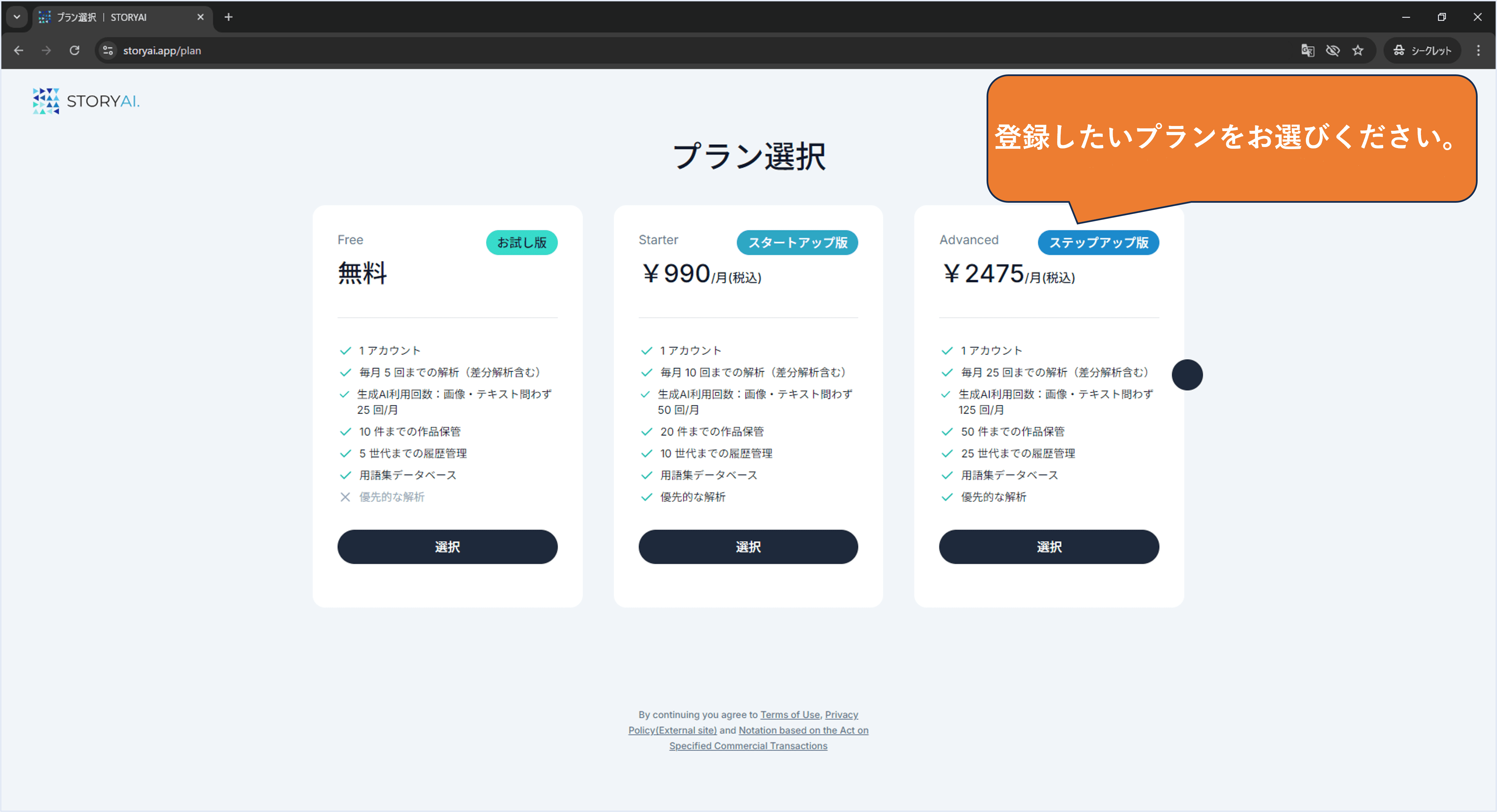Click 毎月 25 回までの解析 feature text
This screenshot has width=1497, height=812.
[1055, 372]
